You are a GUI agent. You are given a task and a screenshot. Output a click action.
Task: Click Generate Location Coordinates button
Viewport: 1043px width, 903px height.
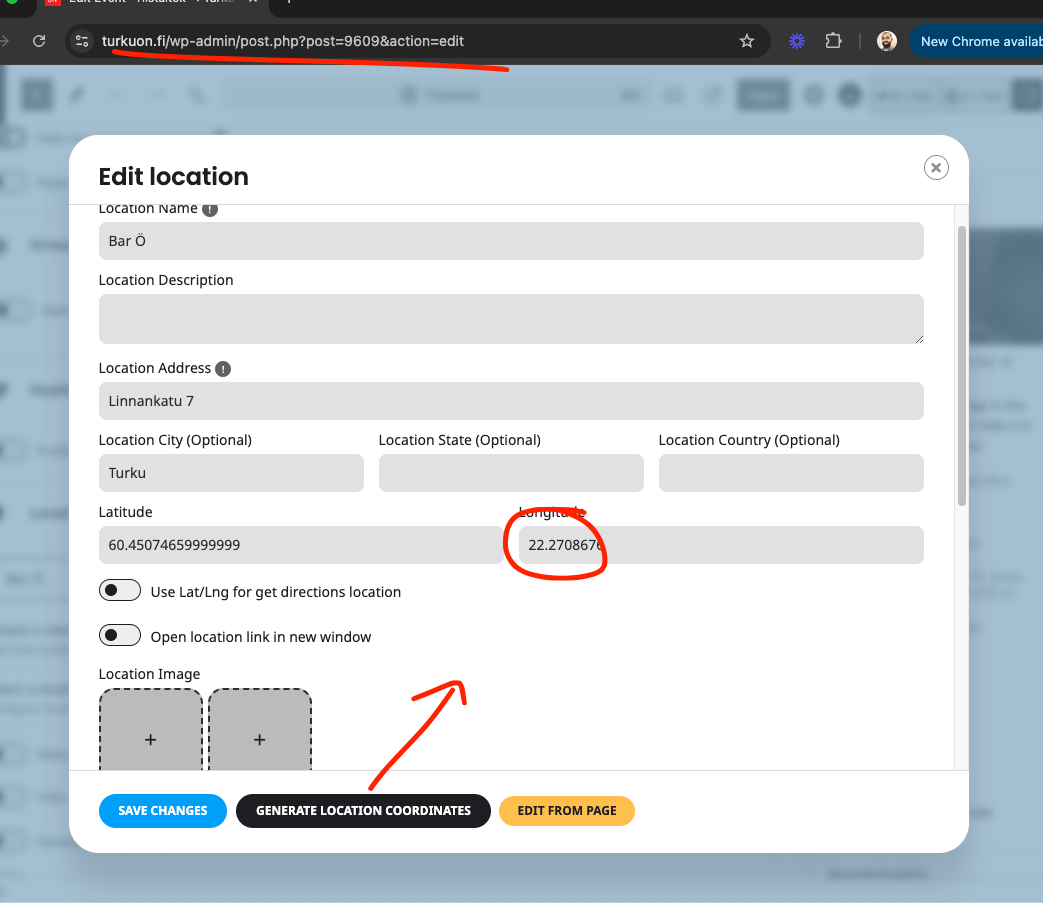click(363, 811)
